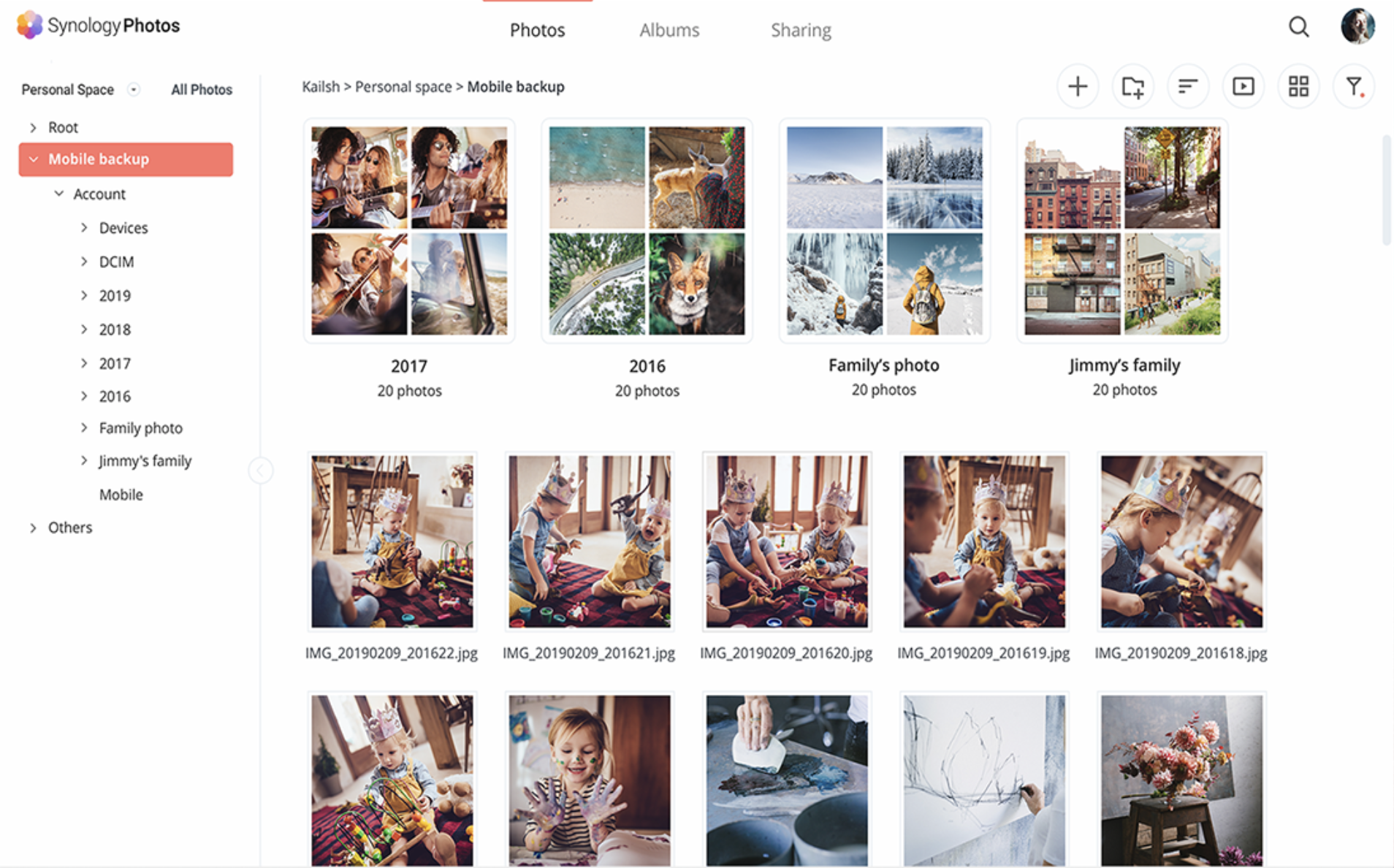Select the Devices folder label

pos(123,228)
